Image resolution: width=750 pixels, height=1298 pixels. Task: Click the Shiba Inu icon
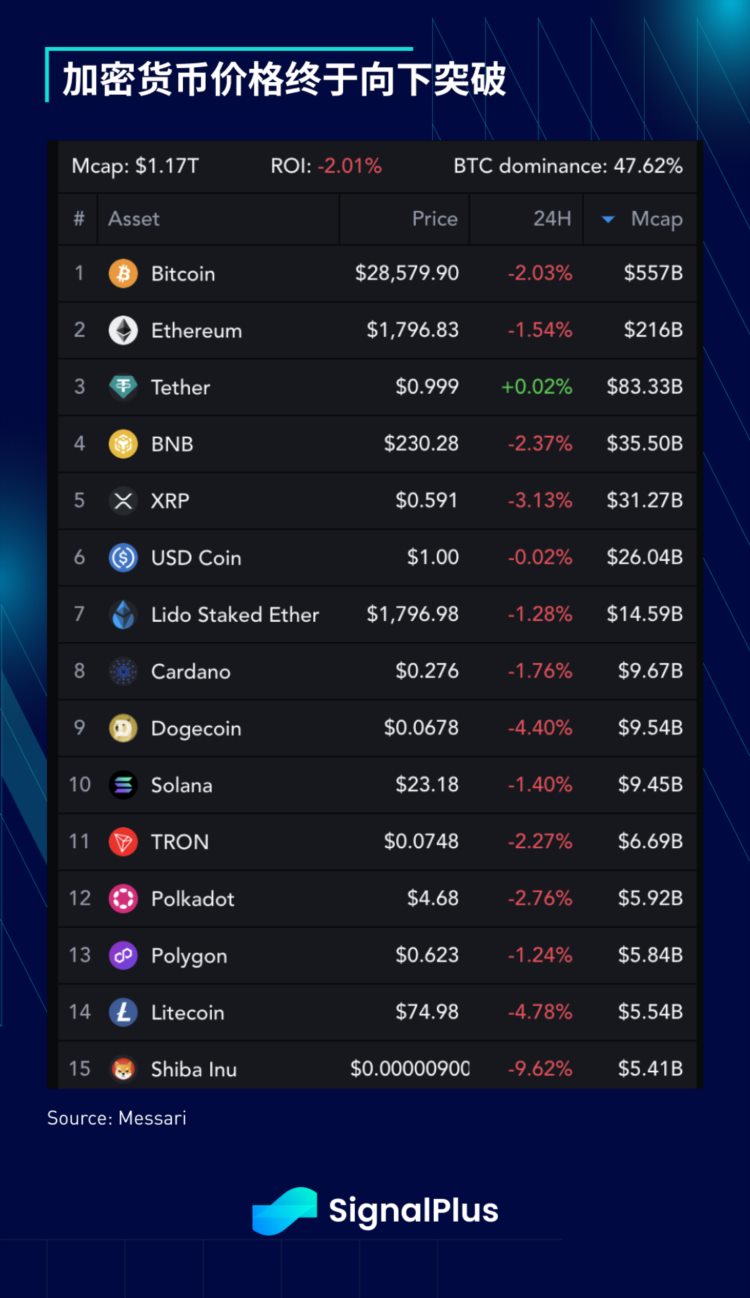pos(123,1069)
